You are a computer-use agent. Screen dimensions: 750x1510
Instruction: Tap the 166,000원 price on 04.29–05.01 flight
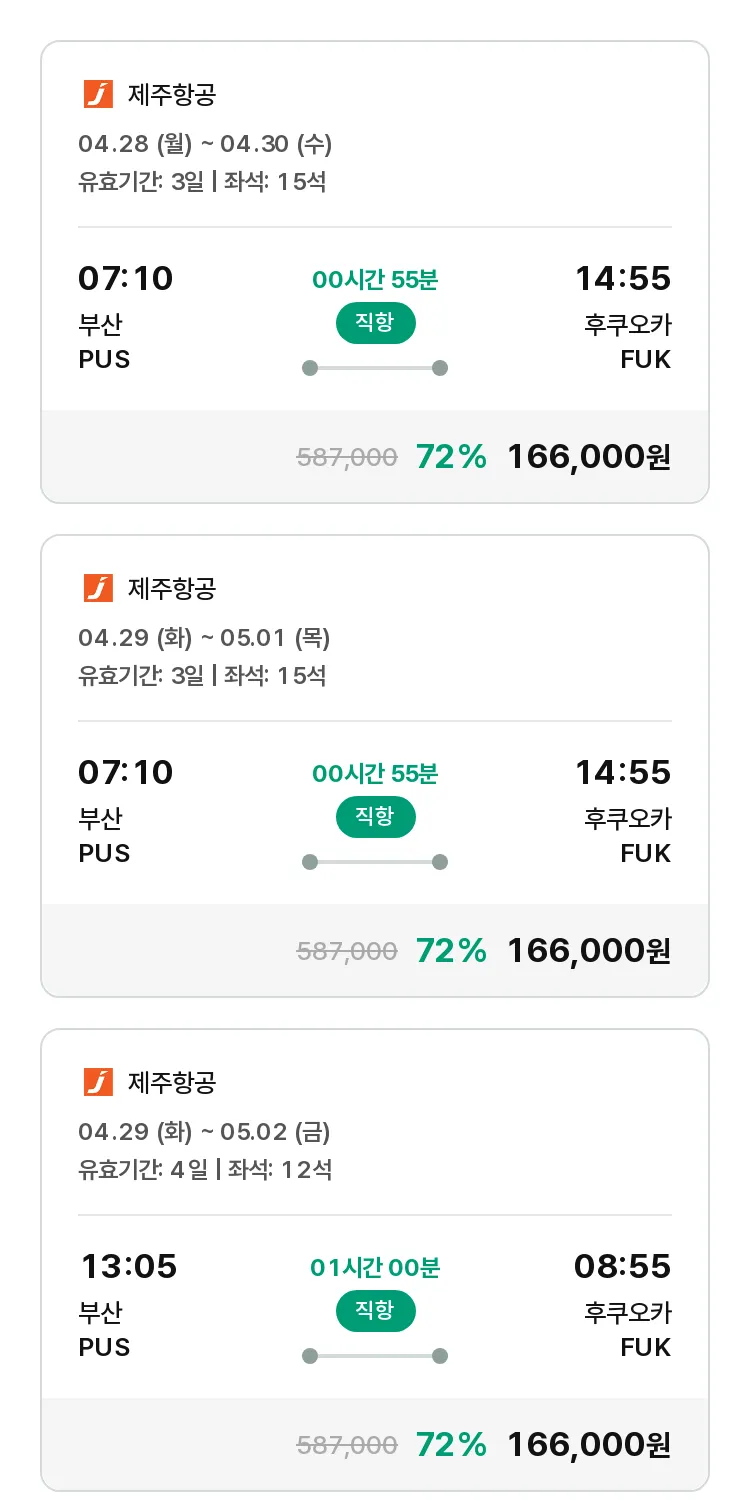[x=588, y=951]
